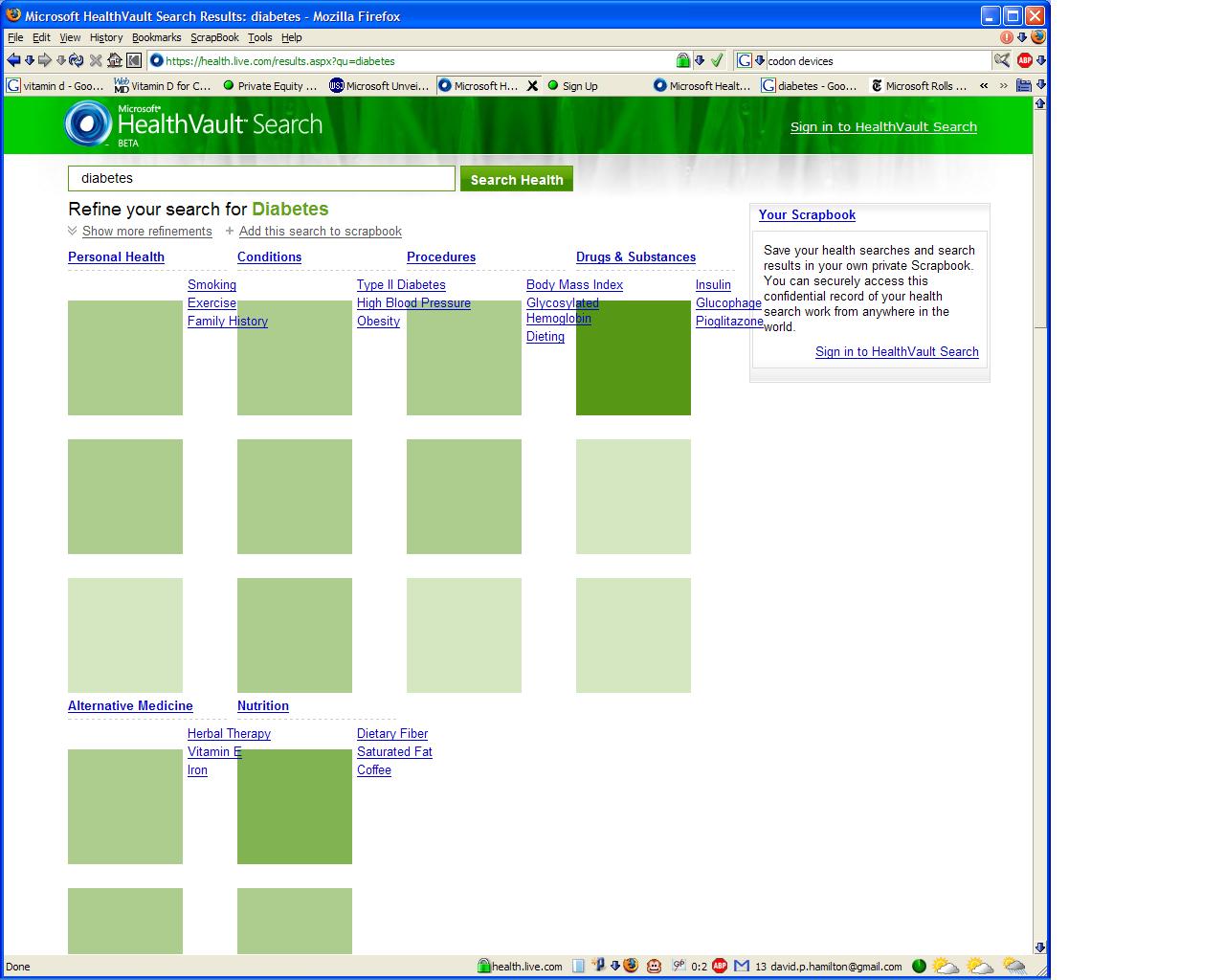Open the History menu
1225x980 pixels.
tap(106, 37)
